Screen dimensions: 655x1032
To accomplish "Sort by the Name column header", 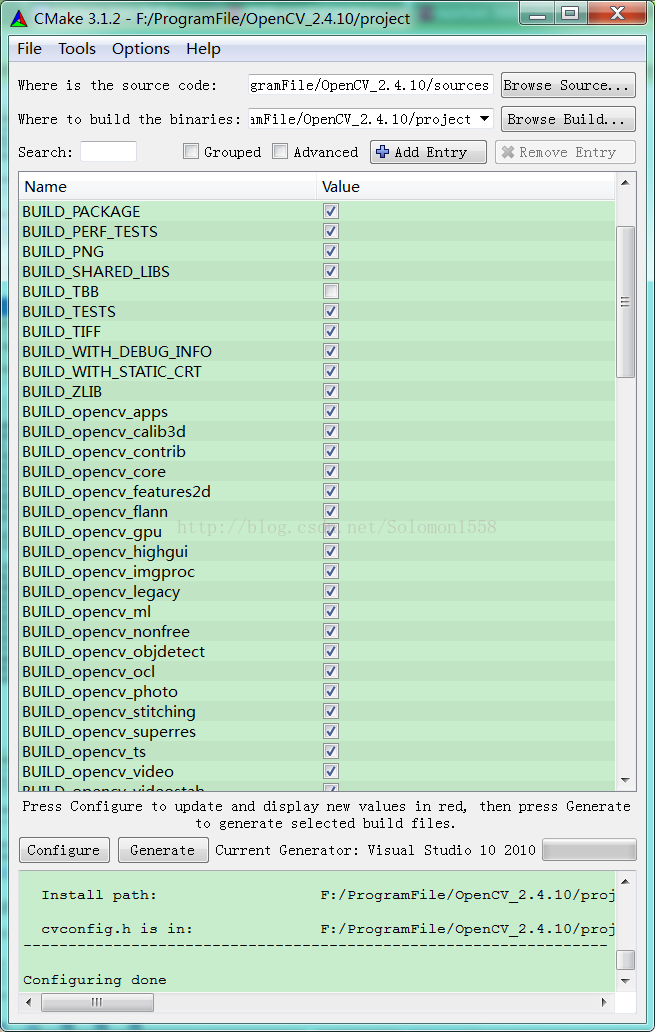I will click(168, 187).
